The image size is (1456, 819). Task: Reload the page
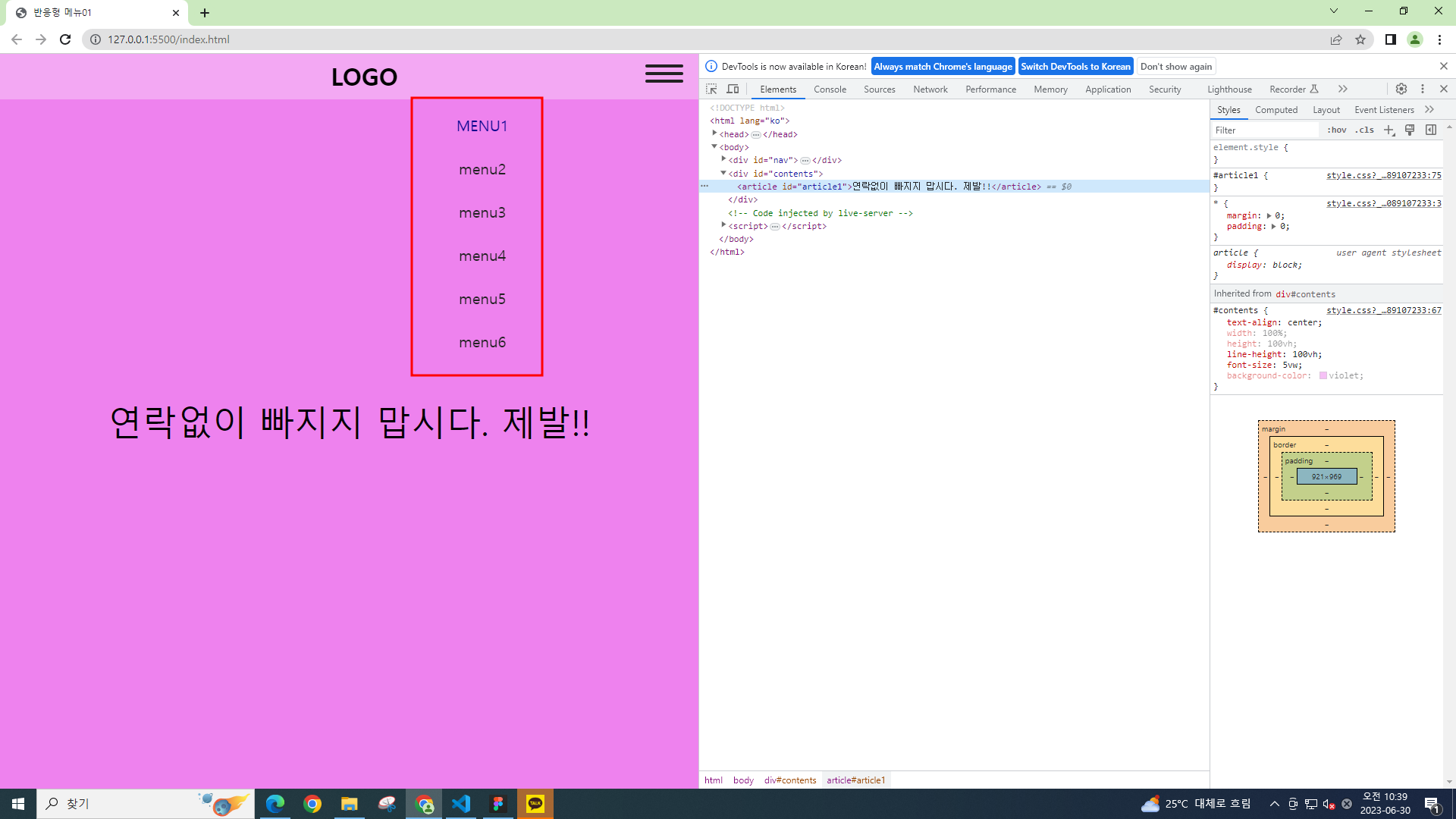coord(65,39)
